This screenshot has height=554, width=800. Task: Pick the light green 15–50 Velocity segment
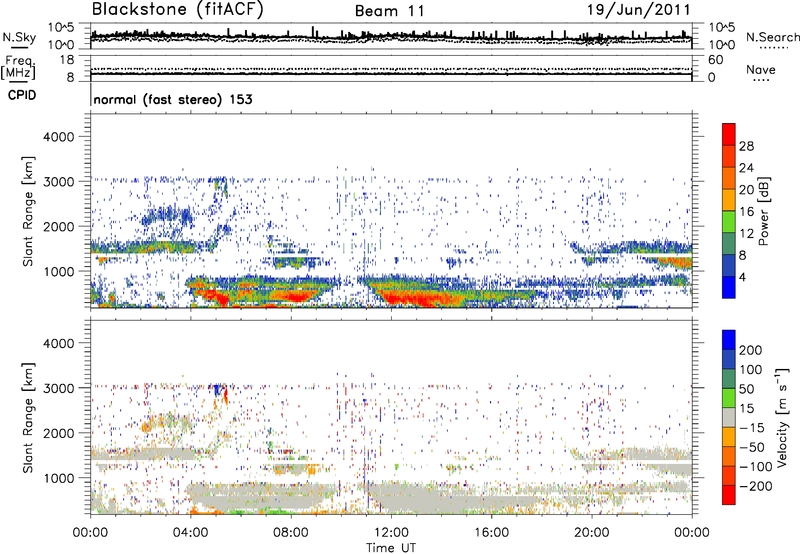[729, 398]
